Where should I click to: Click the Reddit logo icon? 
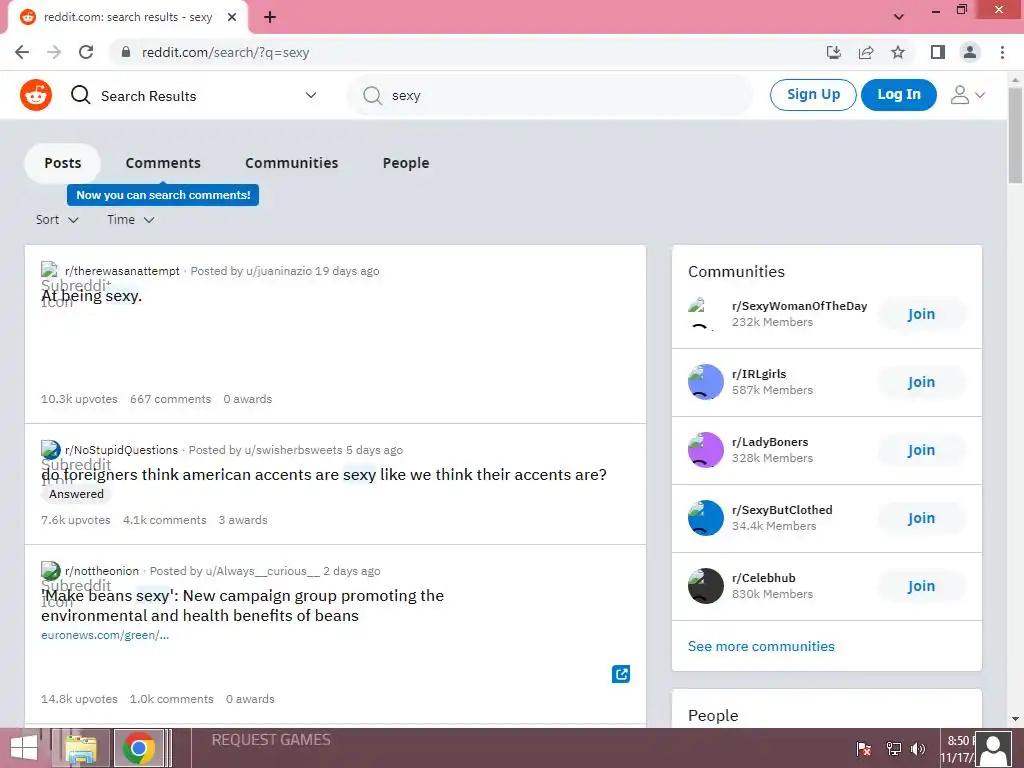36,95
